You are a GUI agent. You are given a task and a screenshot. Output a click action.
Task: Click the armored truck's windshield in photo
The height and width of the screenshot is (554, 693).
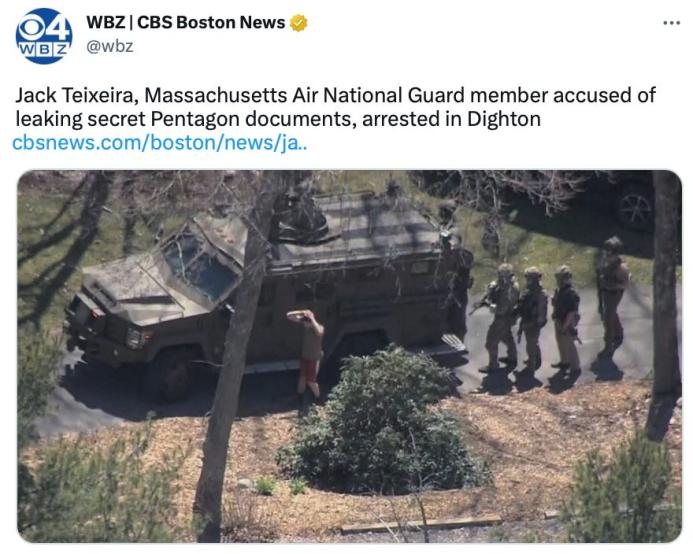click(201, 267)
